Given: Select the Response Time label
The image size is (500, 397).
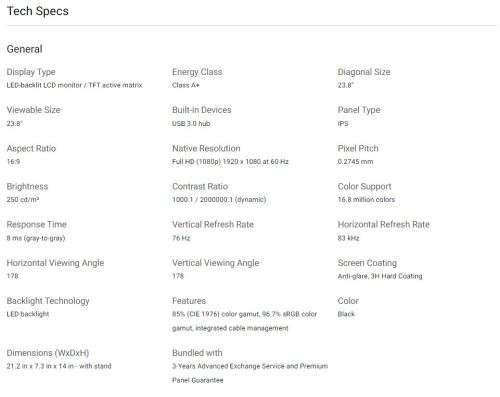Looking at the screenshot, I should click(37, 225).
